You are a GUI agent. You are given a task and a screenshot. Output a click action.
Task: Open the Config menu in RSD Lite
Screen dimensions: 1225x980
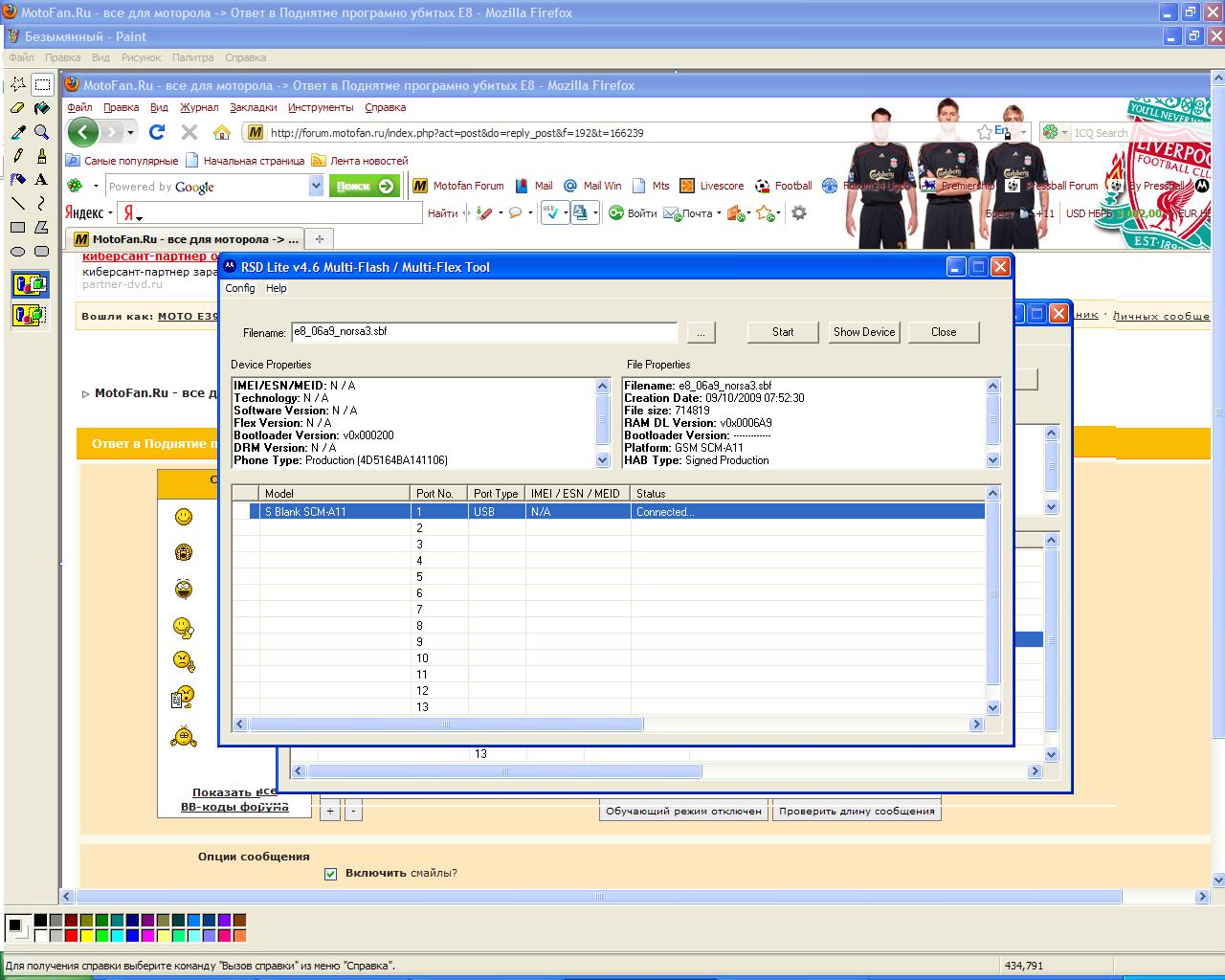coord(240,288)
